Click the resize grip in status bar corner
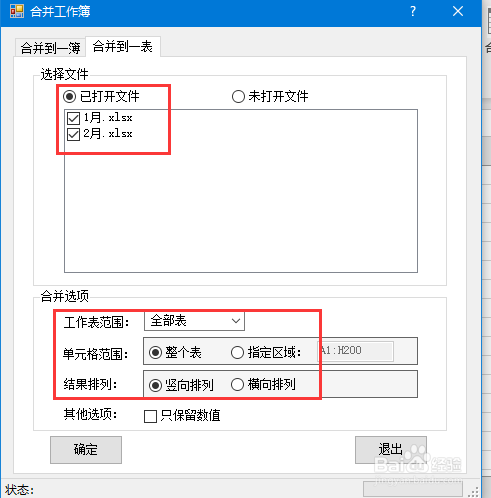This screenshot has height=498, width=491. tap(473, 491)
